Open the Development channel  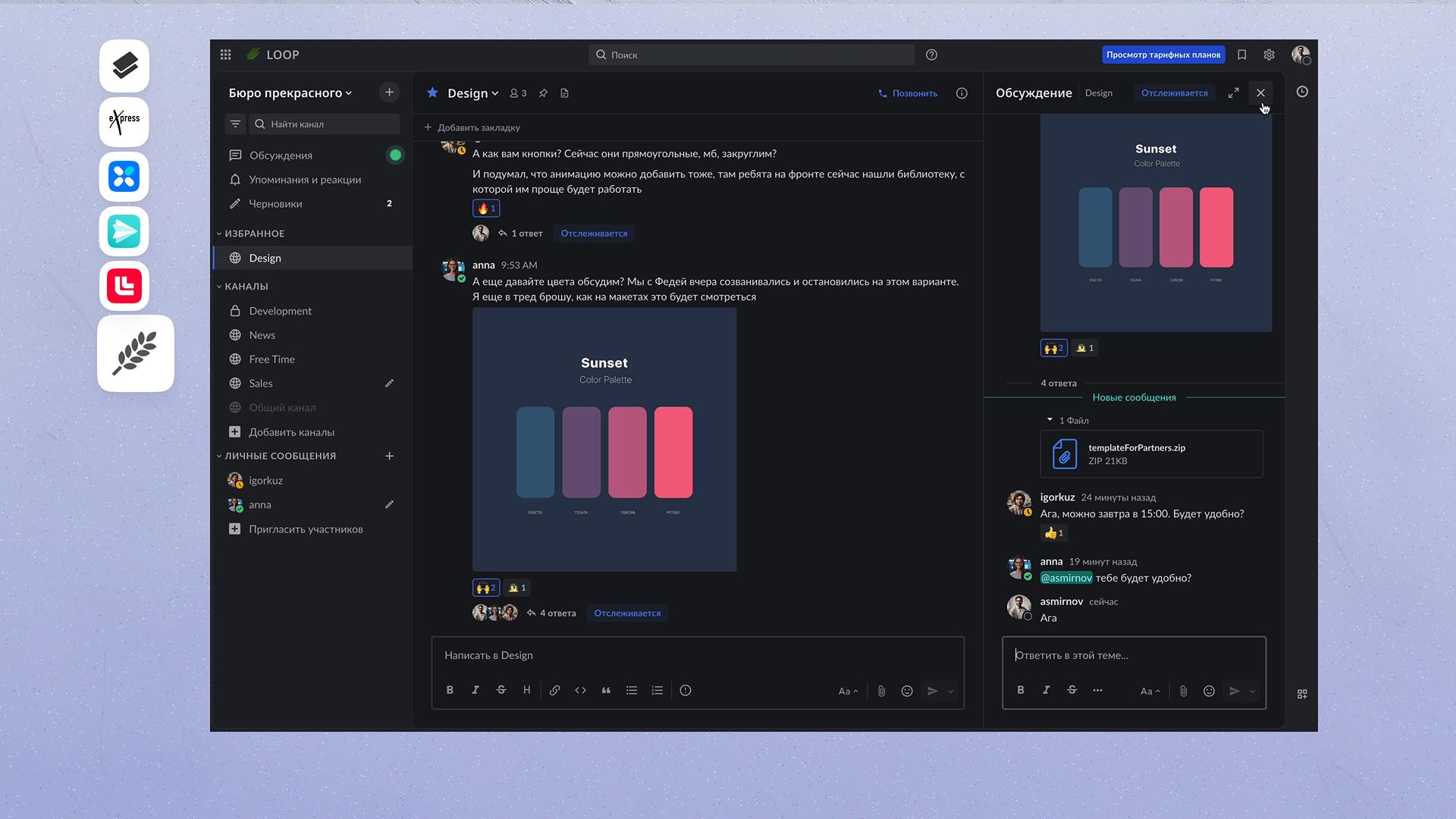click(280, 311)
